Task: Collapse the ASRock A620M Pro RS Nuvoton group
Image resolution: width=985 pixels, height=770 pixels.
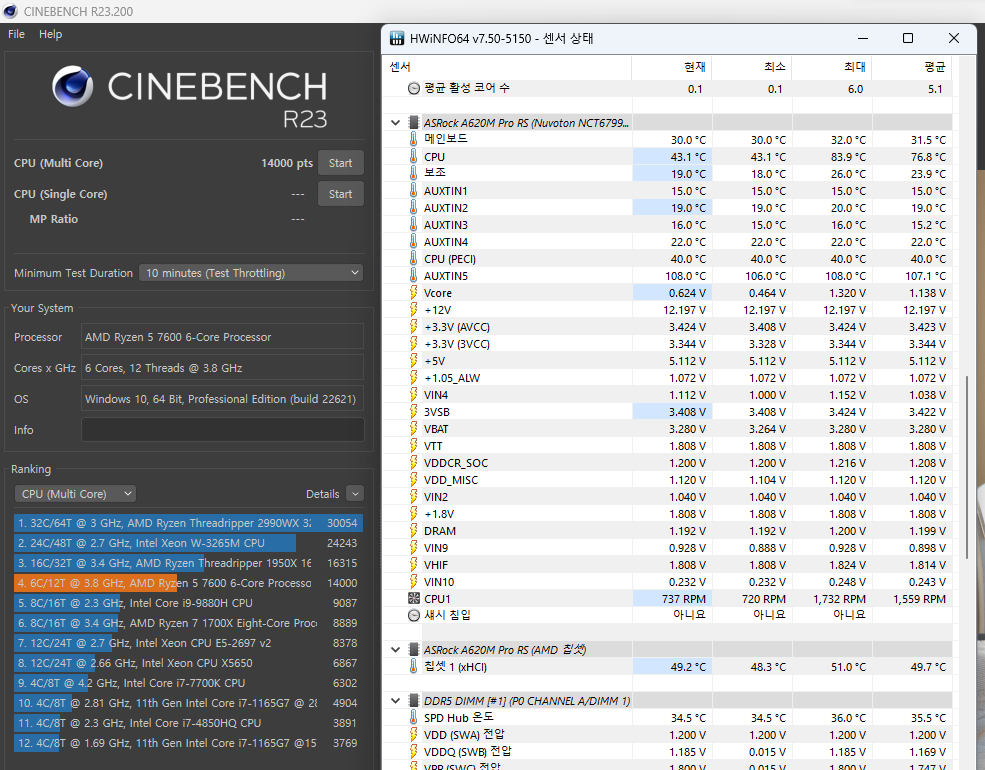Action: coord(395,122)
